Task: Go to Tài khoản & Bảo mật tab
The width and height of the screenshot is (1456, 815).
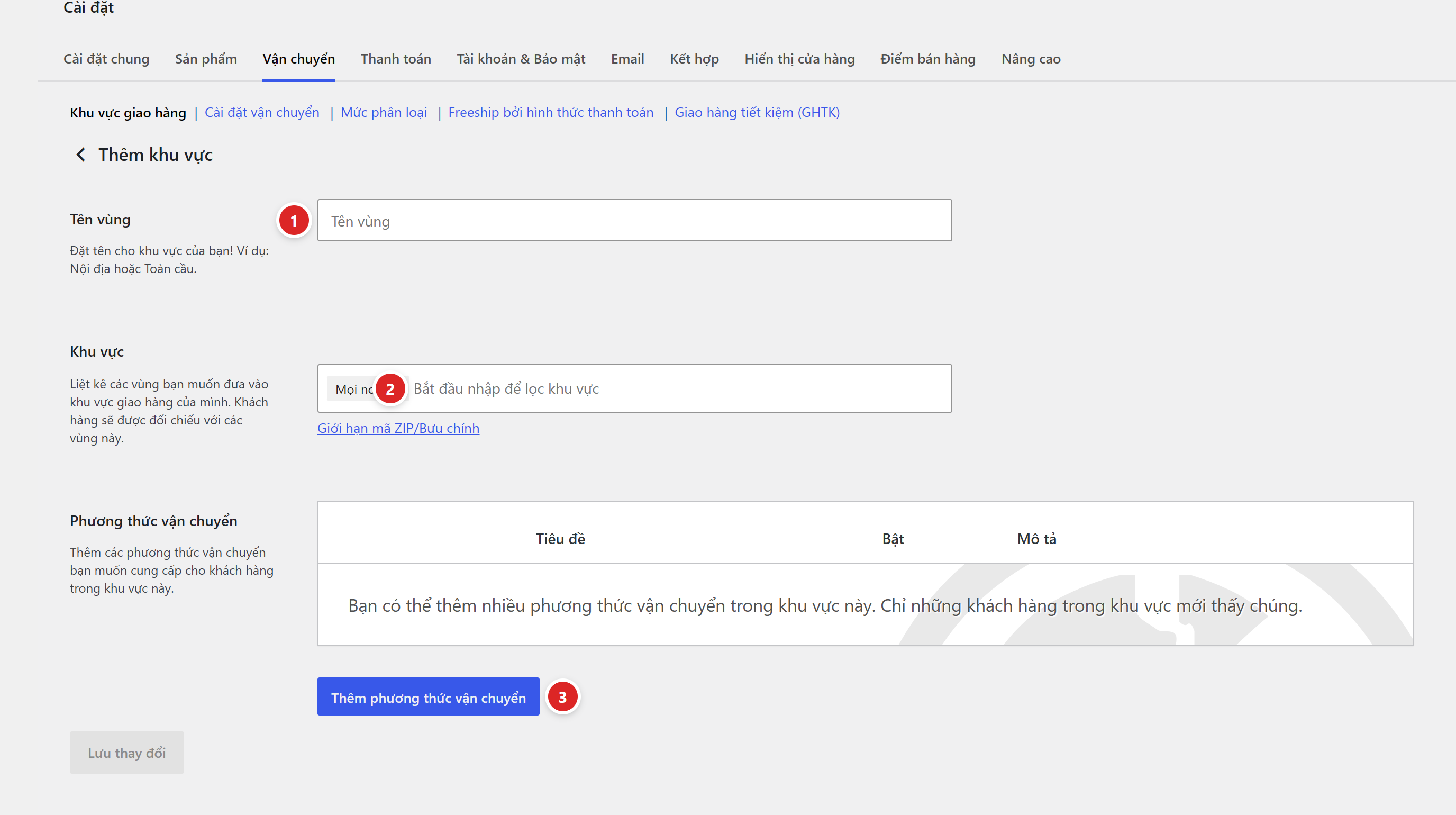Action: [521, 59]
